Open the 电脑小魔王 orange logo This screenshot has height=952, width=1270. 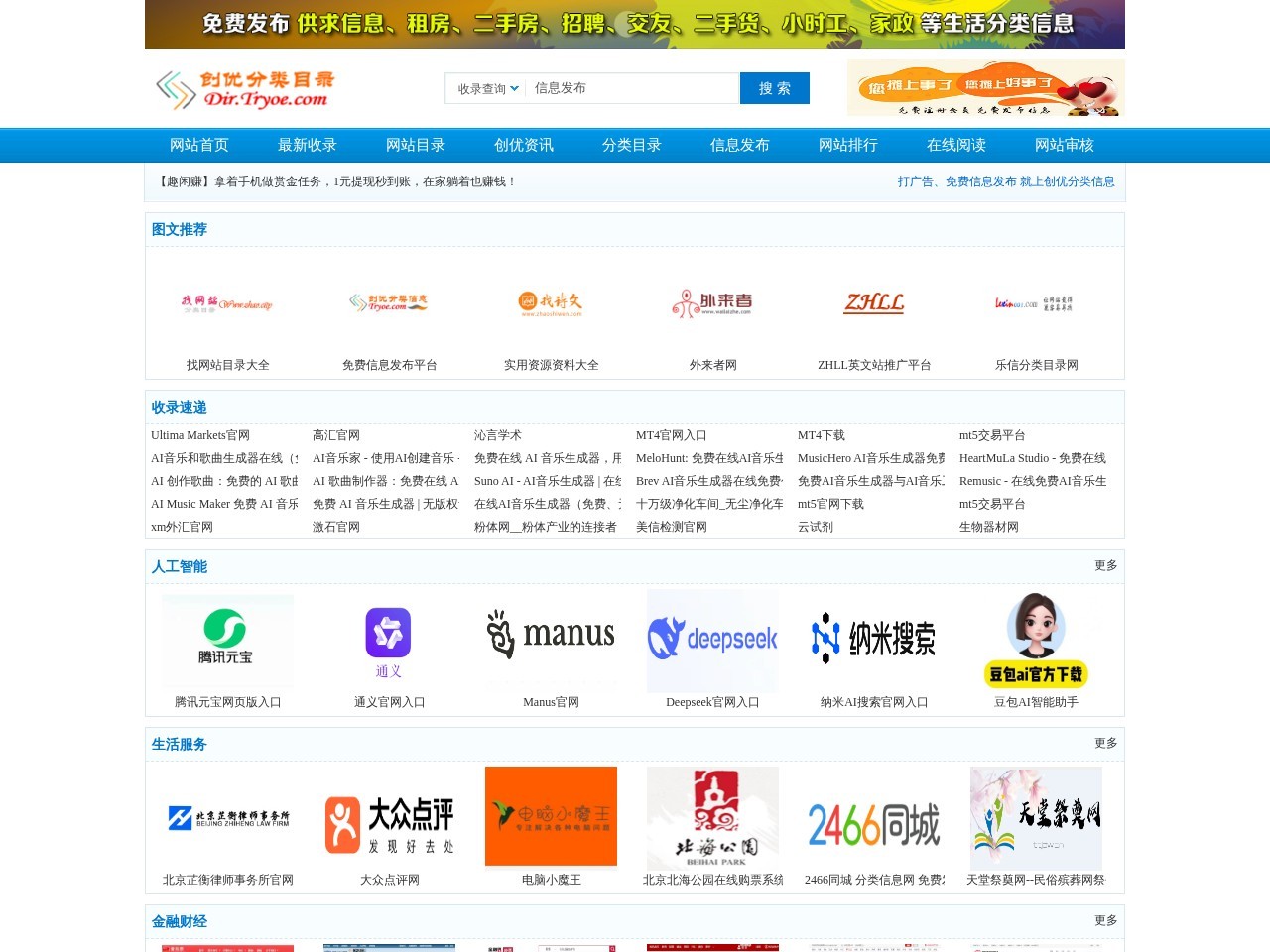point(551,816)
